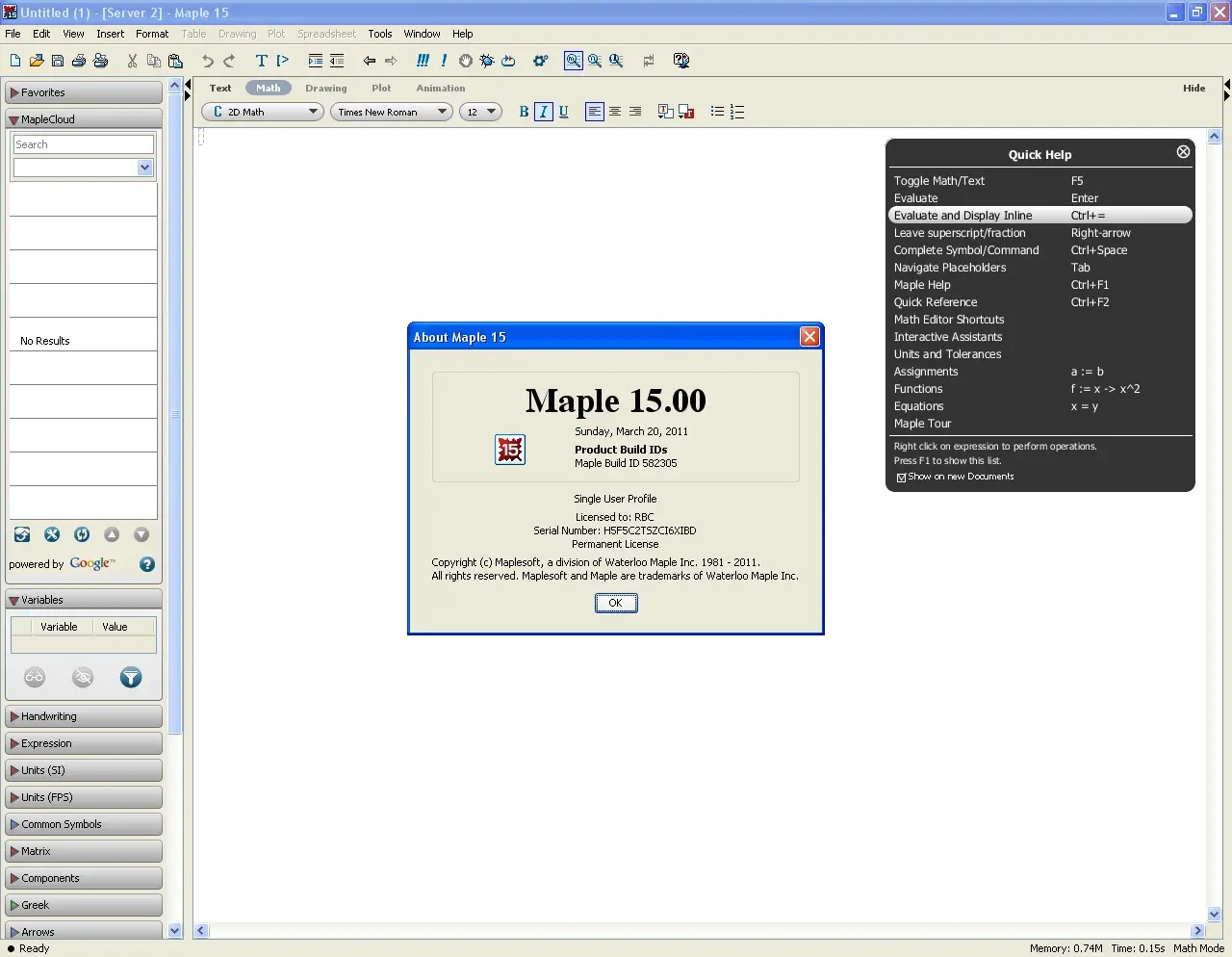
Task: Open the Insert menu
Action: (110, 34)
